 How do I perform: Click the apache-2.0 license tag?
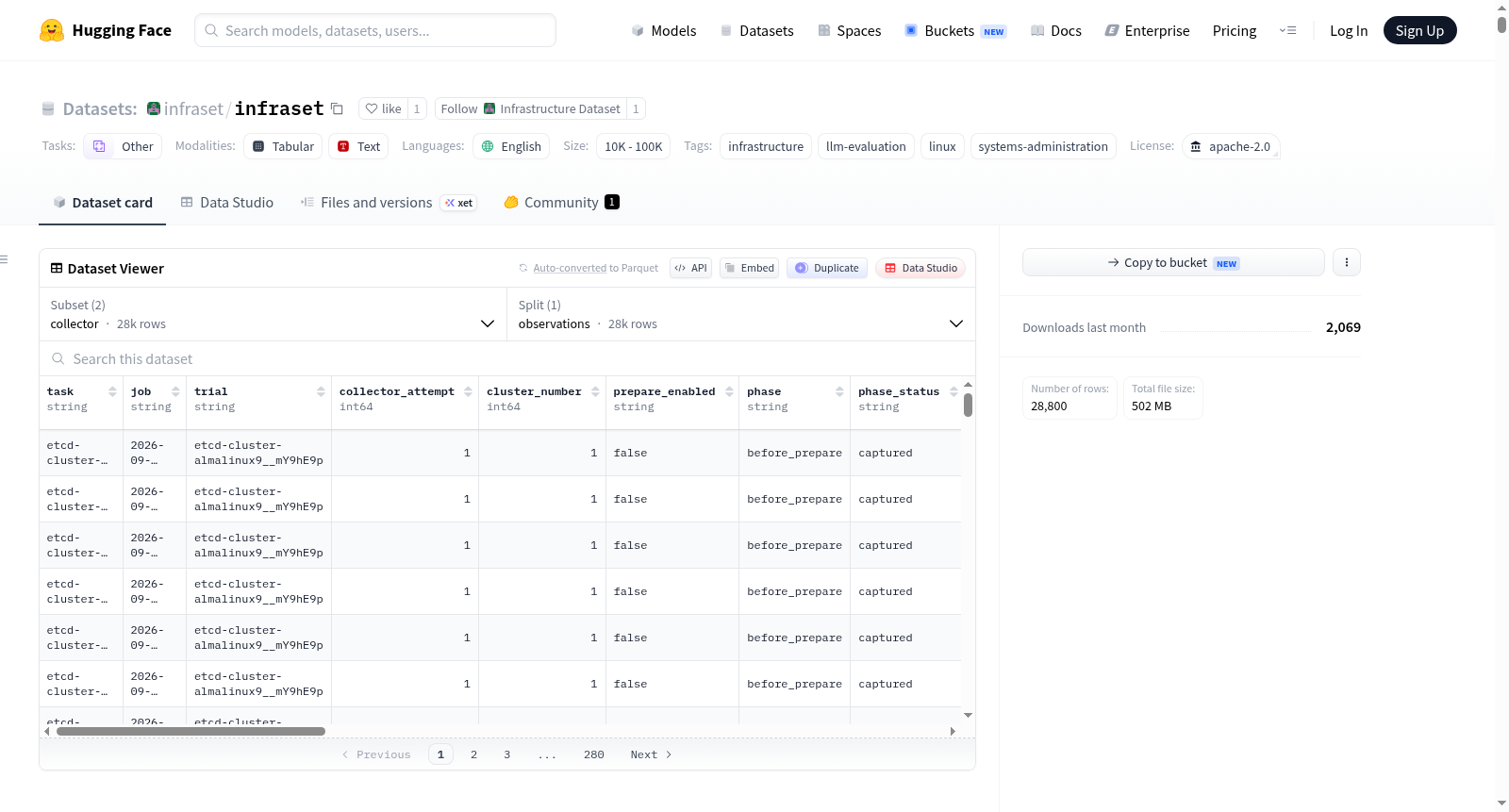1231,146
